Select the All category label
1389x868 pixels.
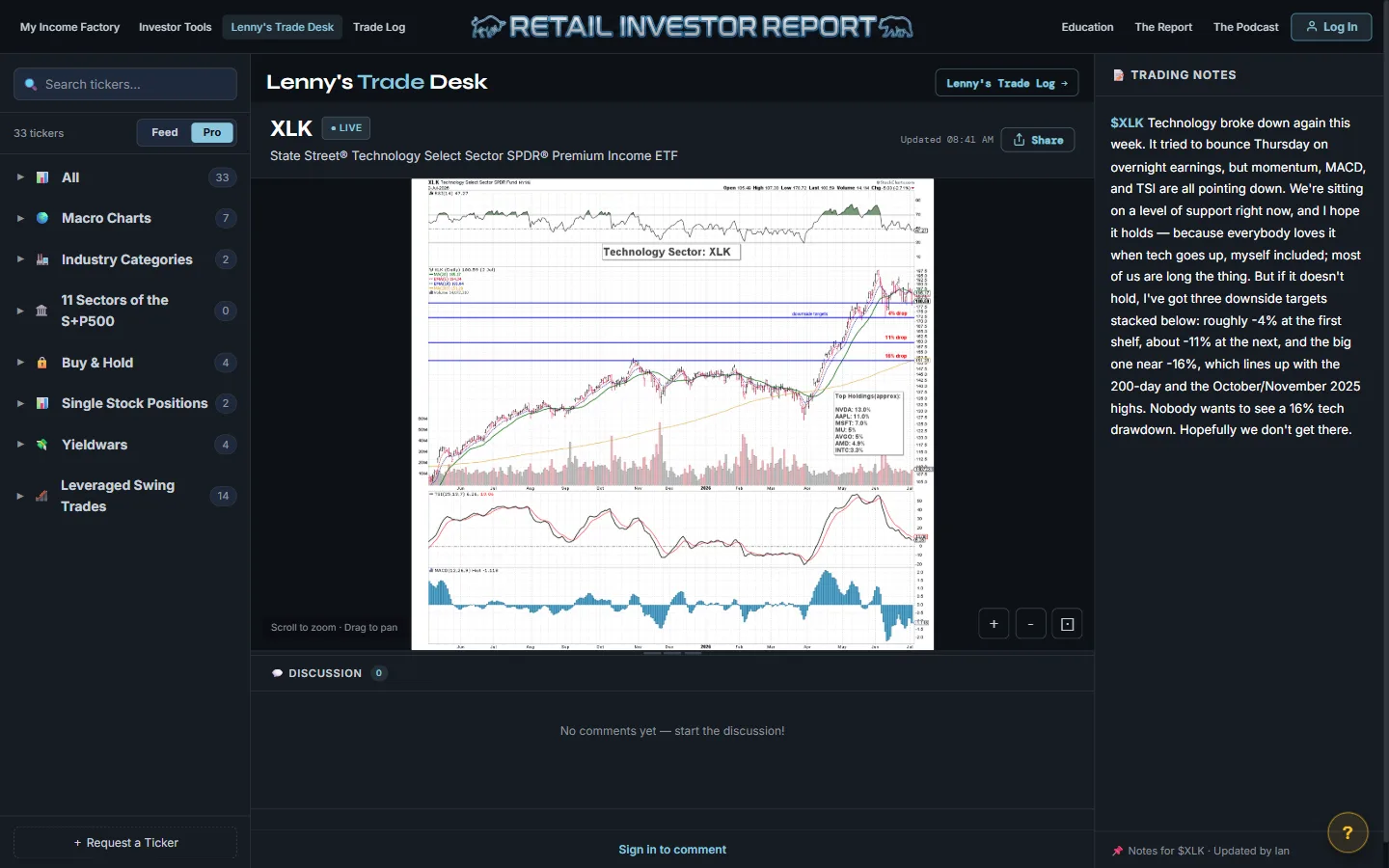click(x=70, y=177)
